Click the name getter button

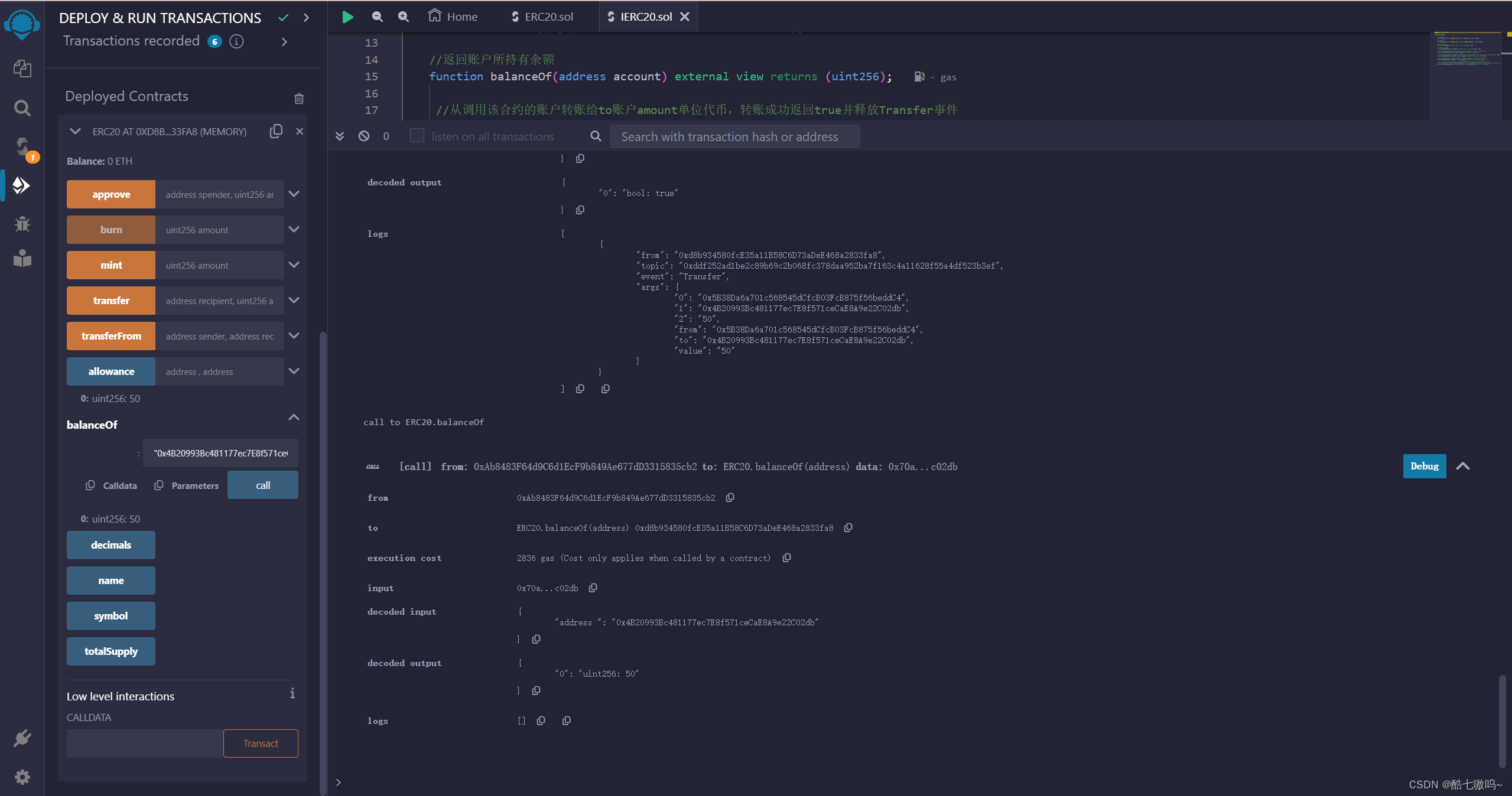pyautogui.click(x=111, y=580)
